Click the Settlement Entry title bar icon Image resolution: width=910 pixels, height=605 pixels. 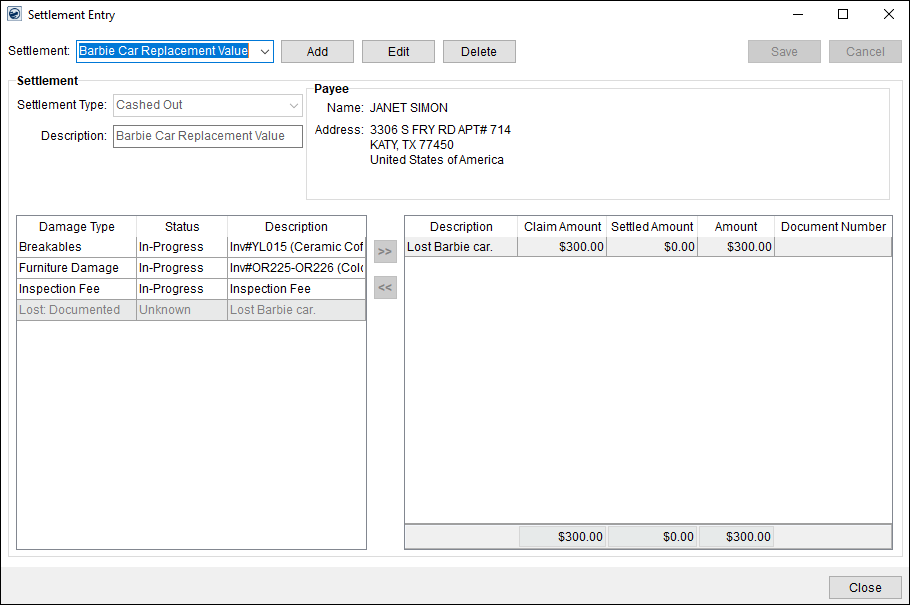12,14
